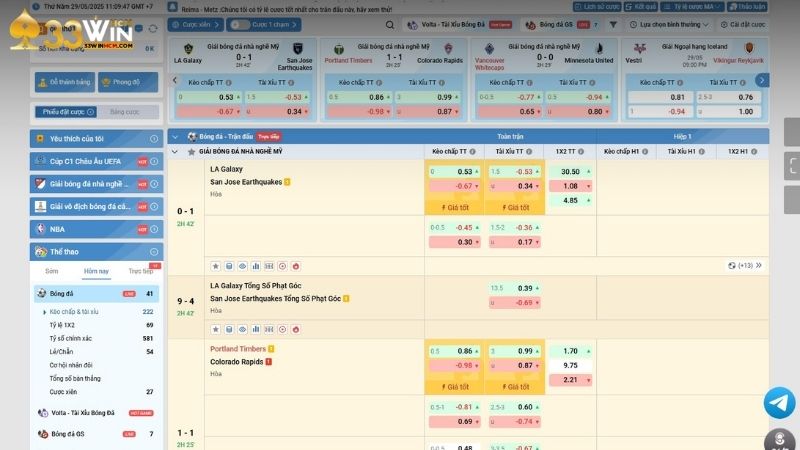Select Portland Timbers over odds 0.99 in table
Screen dimensions: 800x450
click(x=515, y=351)
